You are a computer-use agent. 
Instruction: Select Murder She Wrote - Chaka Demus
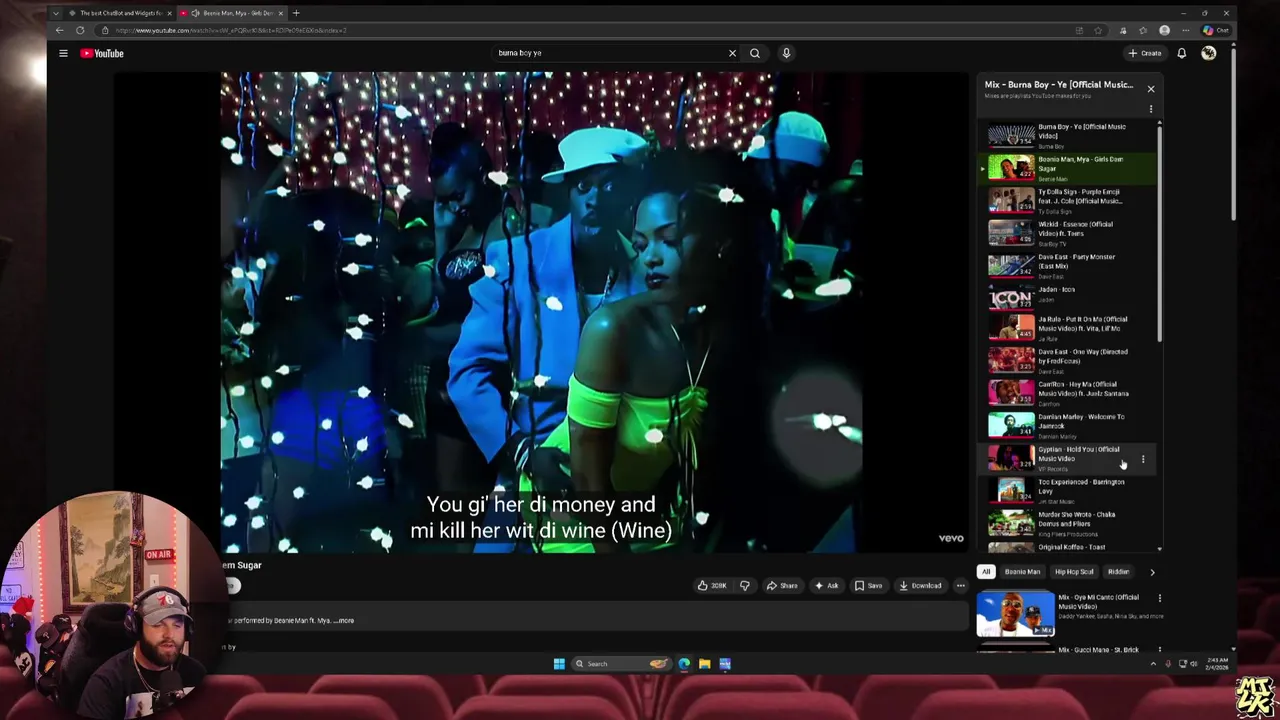1068,523
